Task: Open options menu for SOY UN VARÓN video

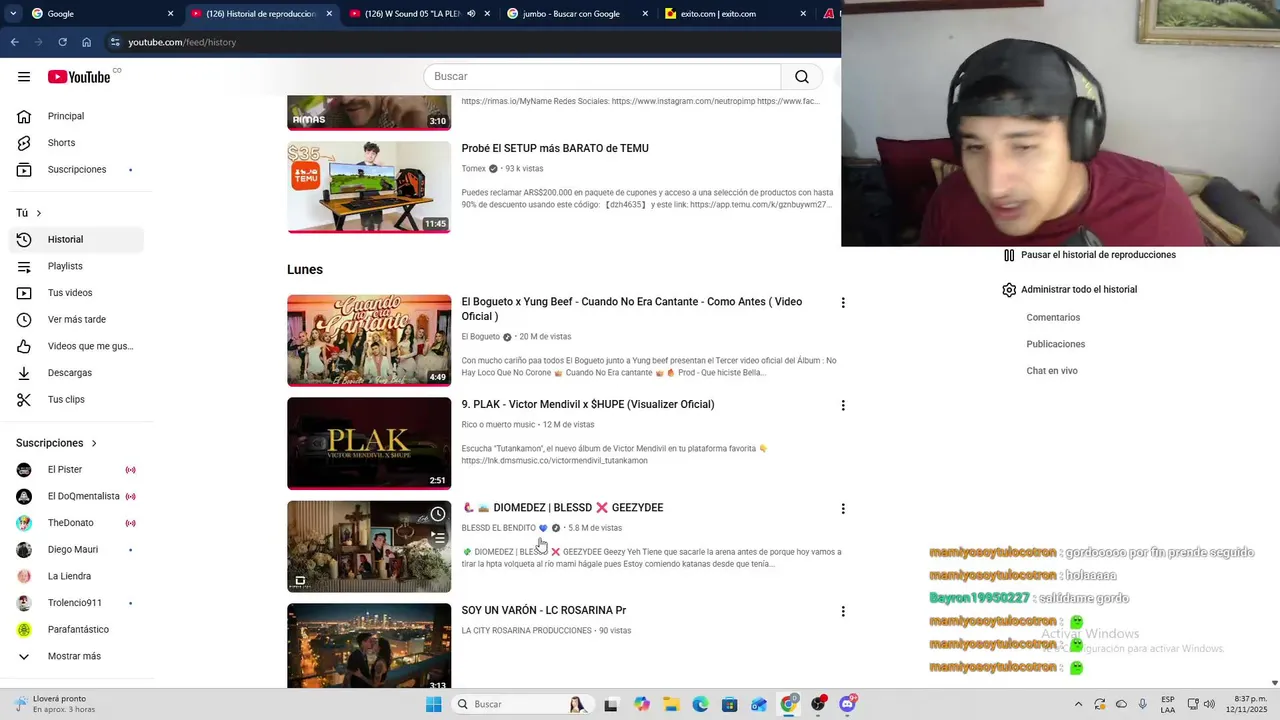Action: (843, 611)
